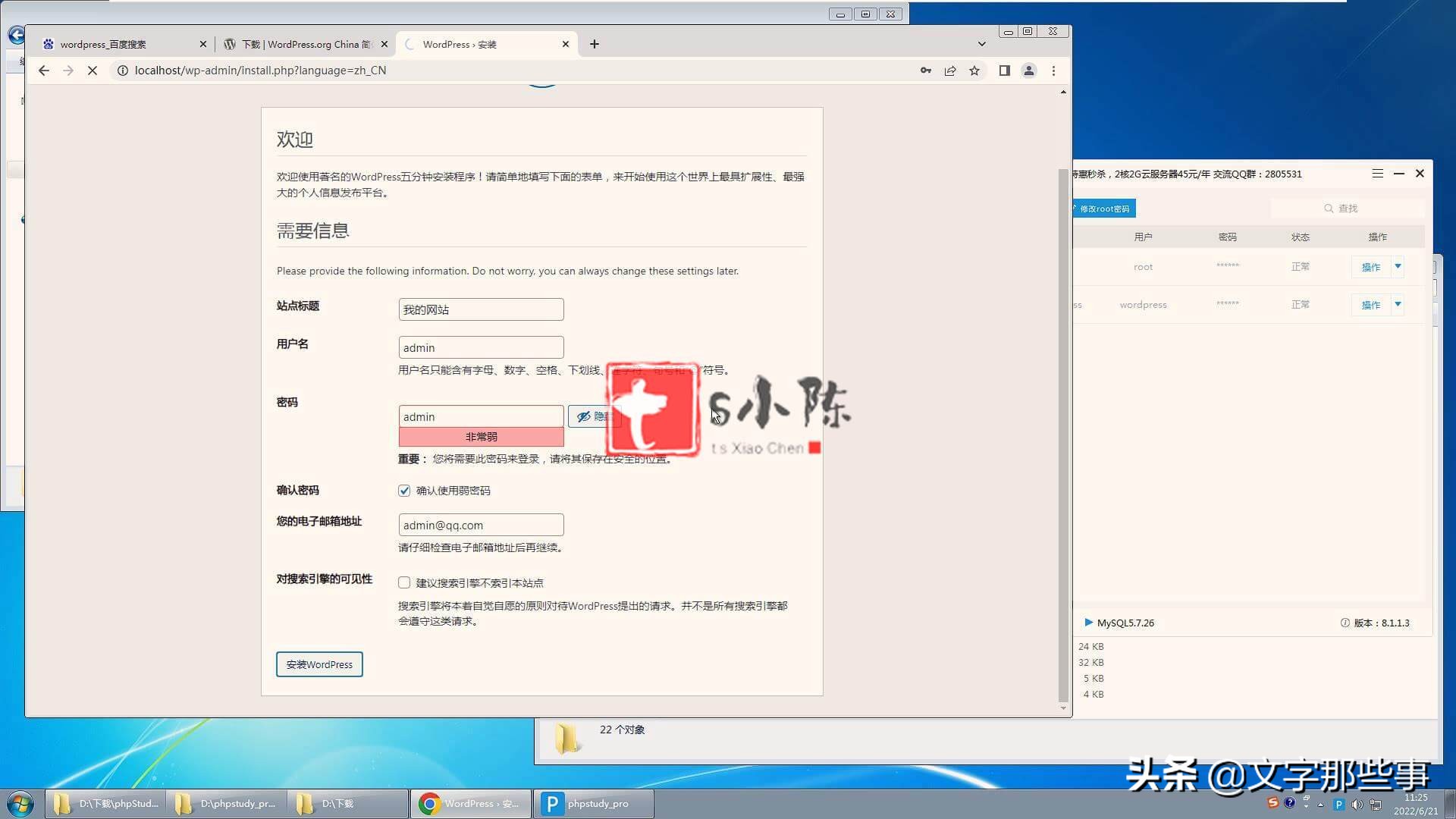Open the browser side panel icon
1456x819 pixels.
[1004, 70]
